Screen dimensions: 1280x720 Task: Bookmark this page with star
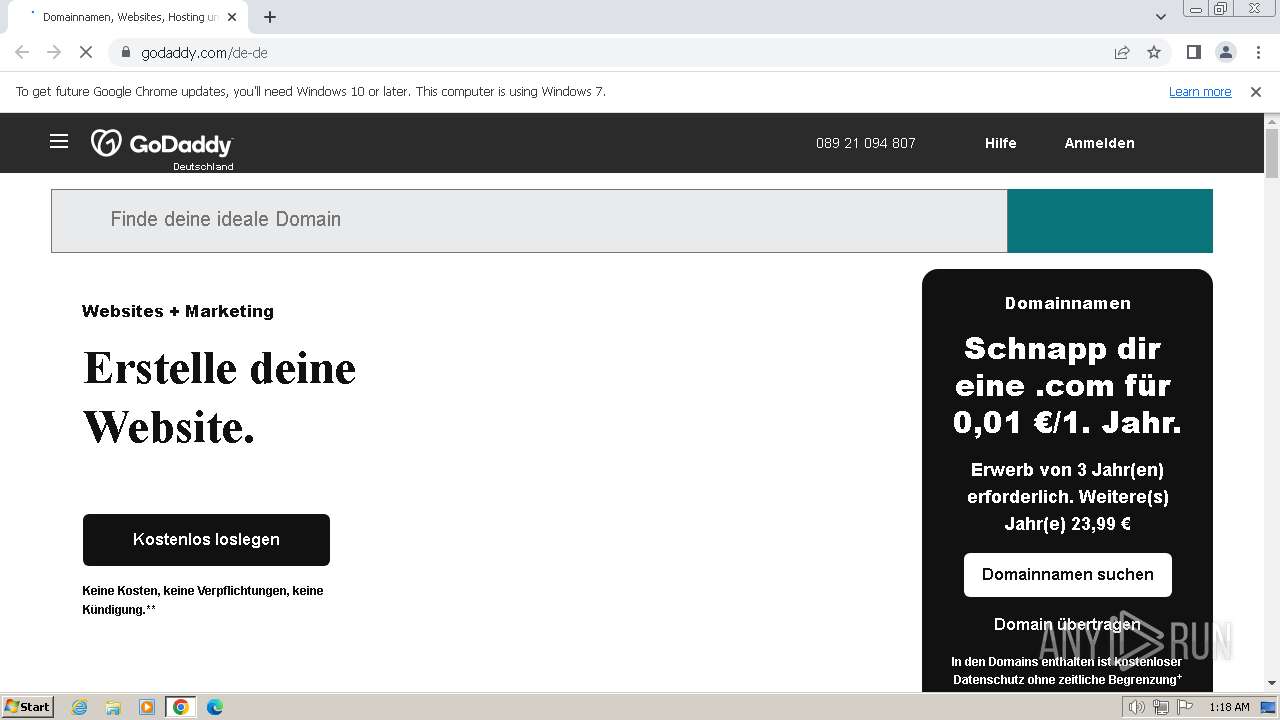pos(1154,52)
